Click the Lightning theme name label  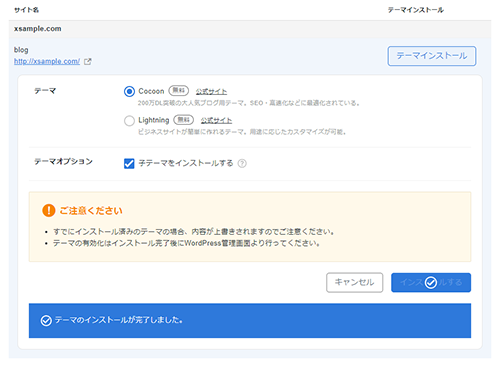pos(154,120)
